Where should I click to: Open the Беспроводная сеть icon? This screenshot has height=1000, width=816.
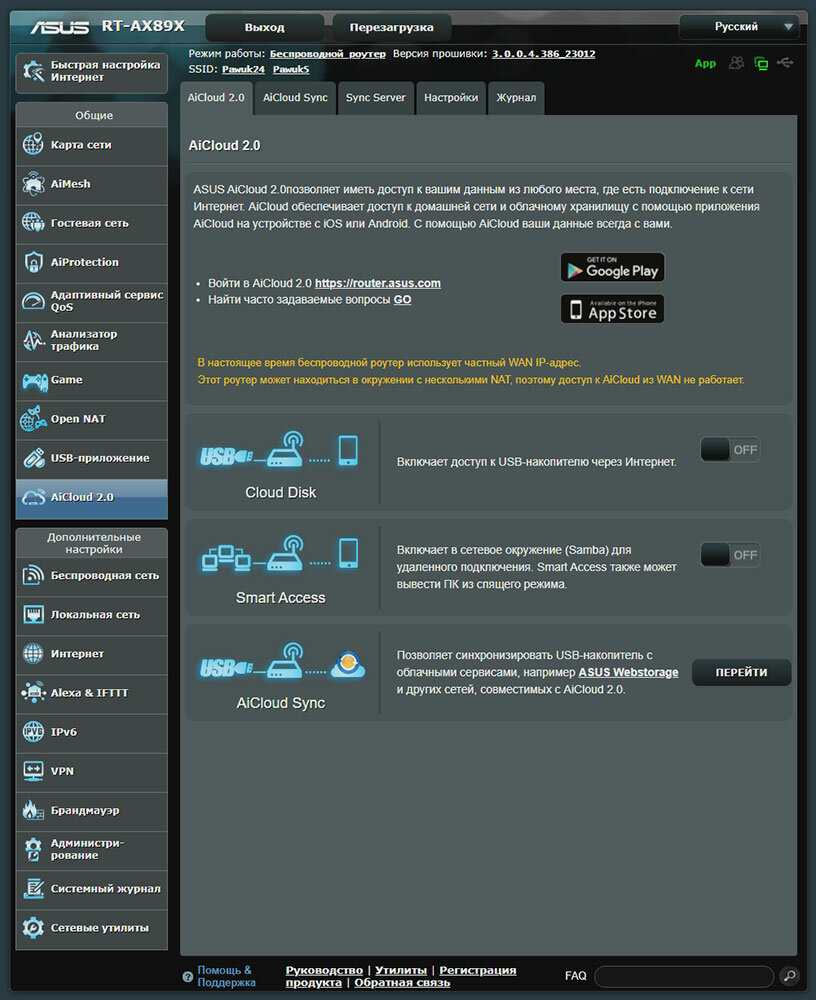[33, 575]
